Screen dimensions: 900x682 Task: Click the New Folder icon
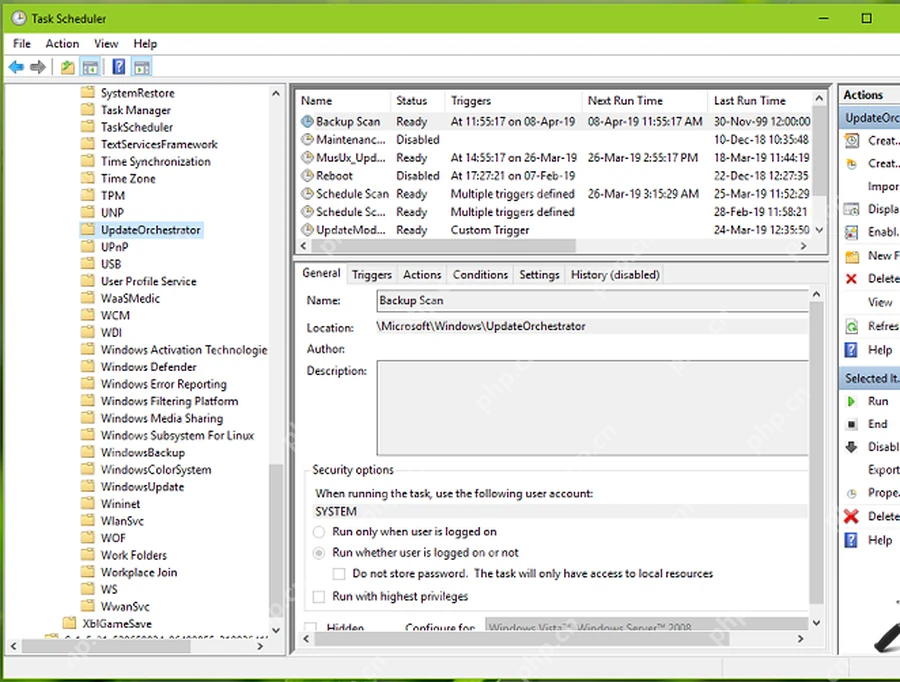(x=852, y=256)
